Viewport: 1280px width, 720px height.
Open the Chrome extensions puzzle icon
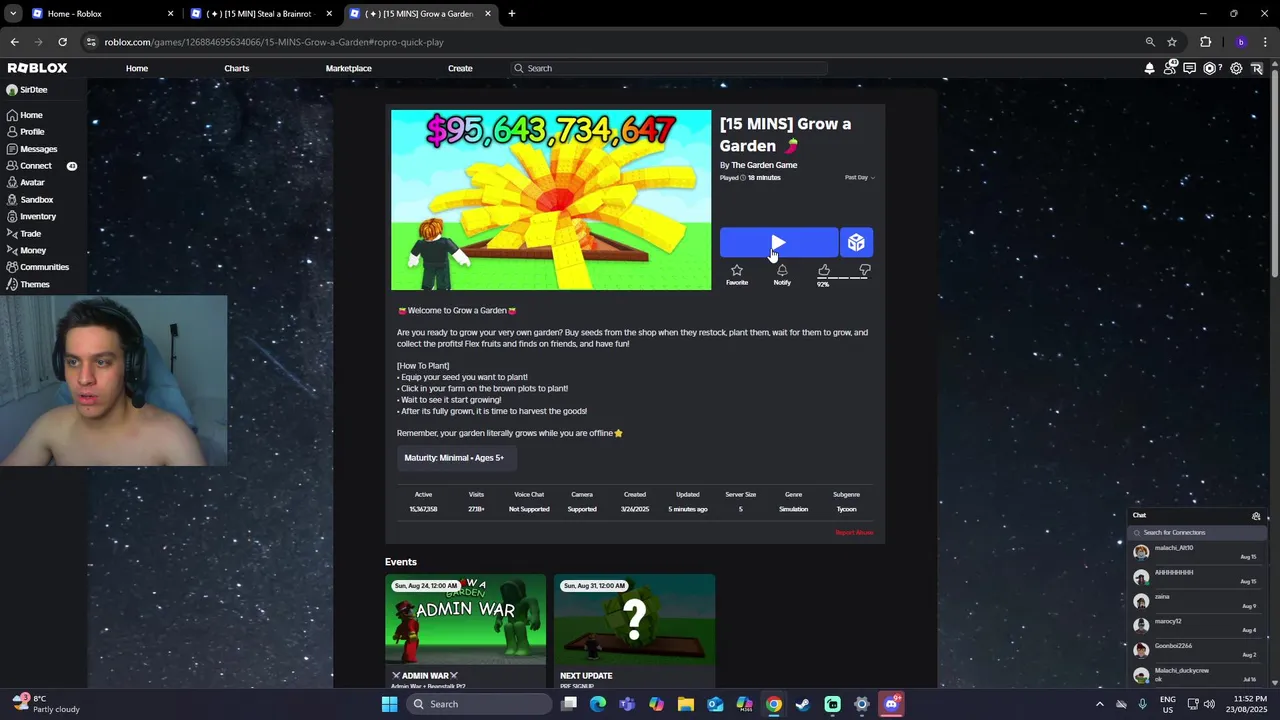pos(1206,42)
